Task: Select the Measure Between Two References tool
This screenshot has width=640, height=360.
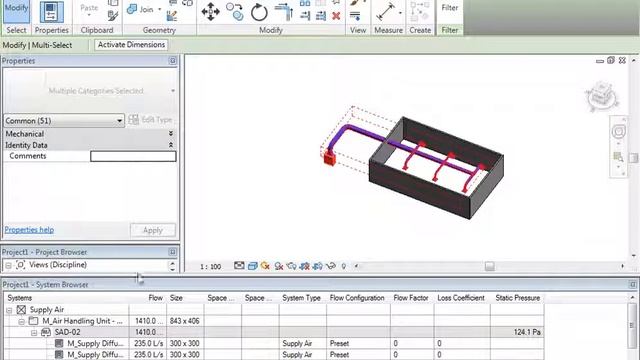Action: (385, 11)
